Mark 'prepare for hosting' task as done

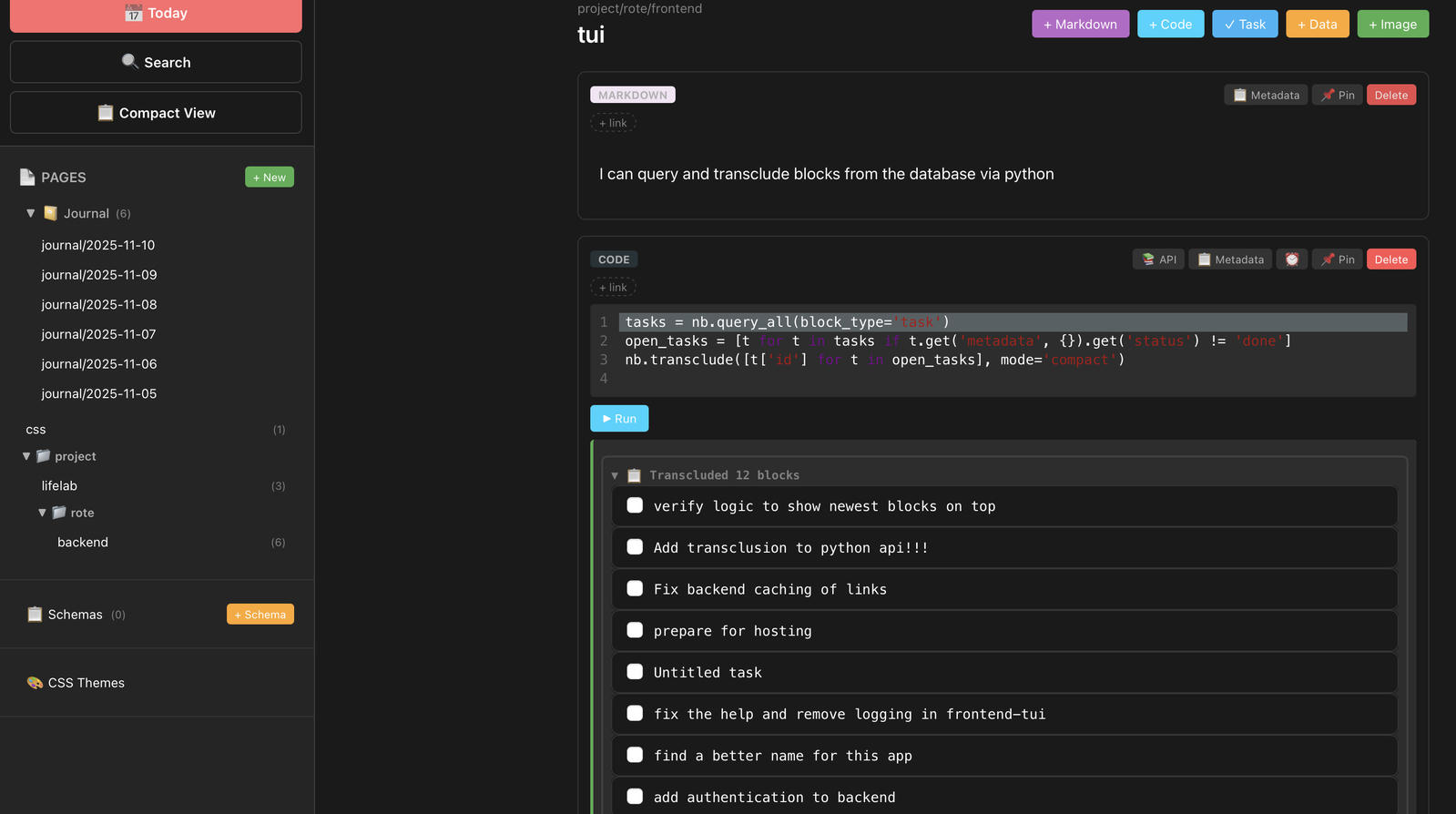(635, 630)
